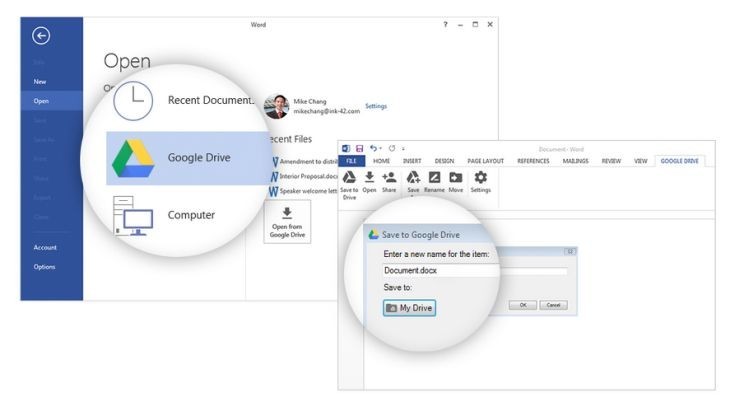Click the Open from Google Drive button
Image resolution: width=730 pixels, height=411 pixels.
[287, 222]
